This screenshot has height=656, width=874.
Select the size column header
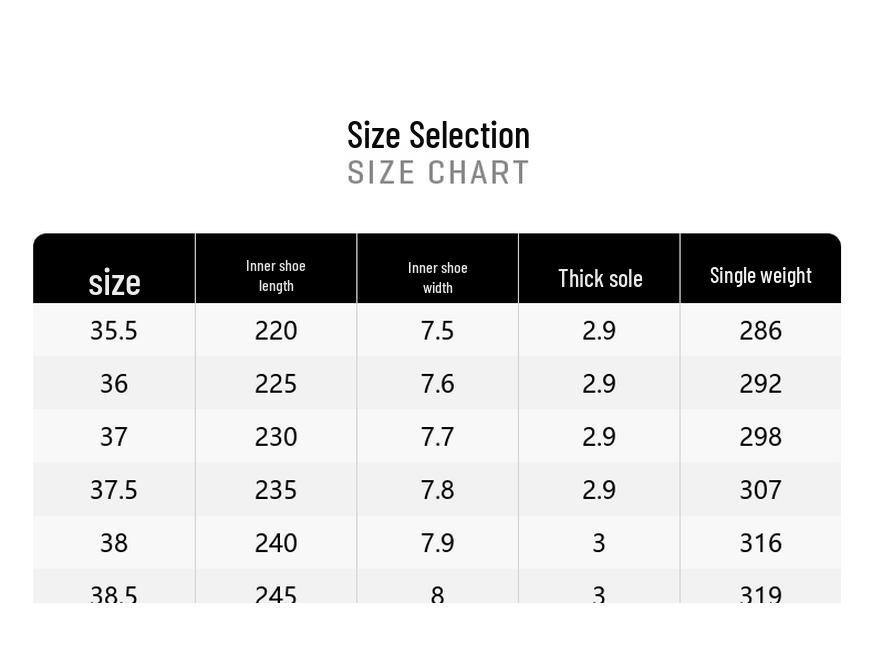click(x=114, y=282)
